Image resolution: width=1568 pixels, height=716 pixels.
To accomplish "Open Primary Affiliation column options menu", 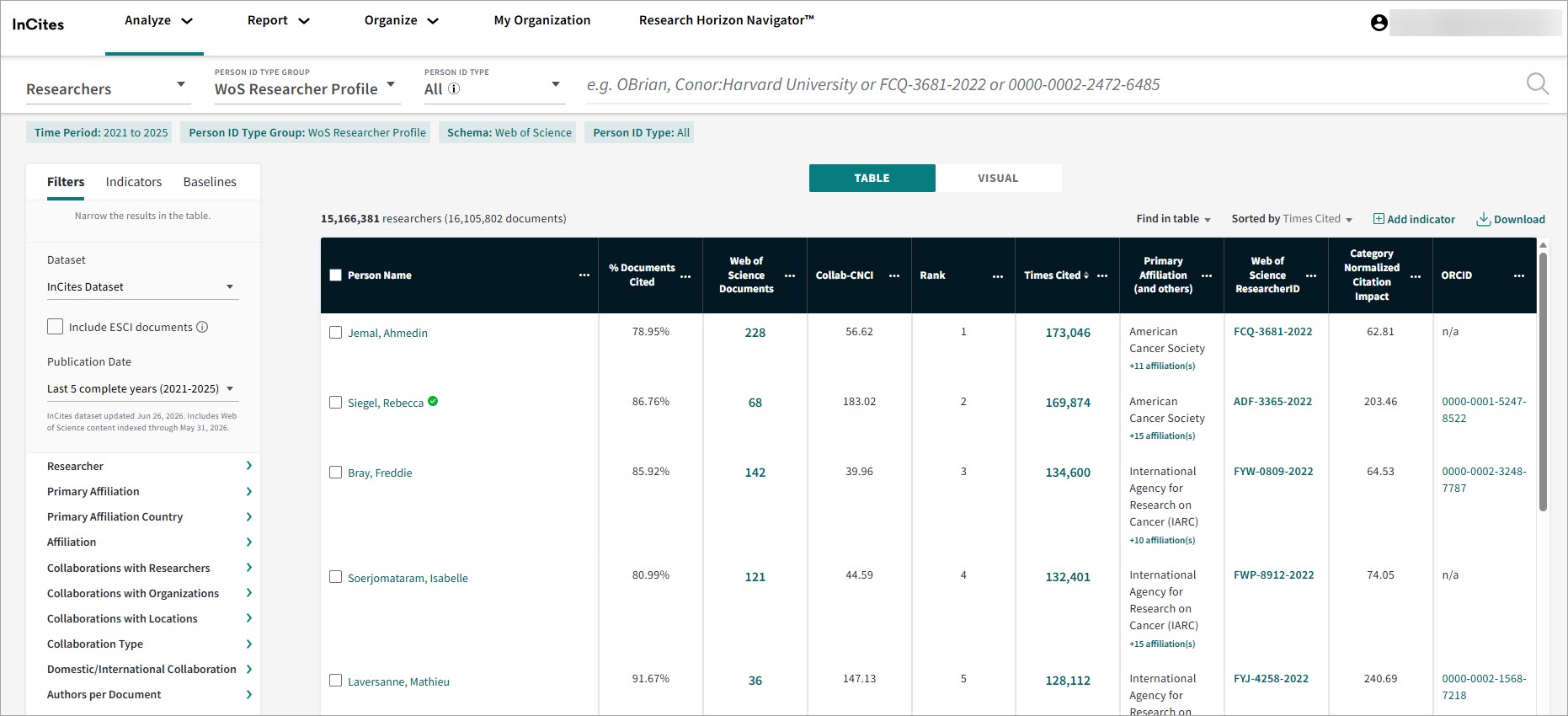I will (1207, 275).
